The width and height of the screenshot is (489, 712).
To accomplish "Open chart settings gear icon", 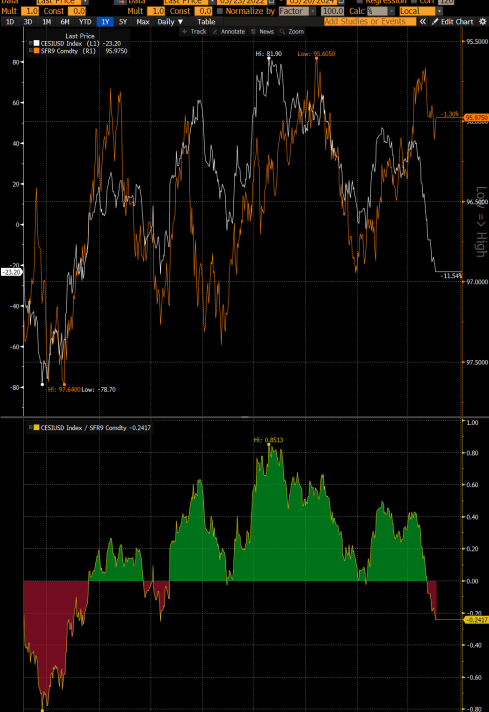I will (483, 21).
